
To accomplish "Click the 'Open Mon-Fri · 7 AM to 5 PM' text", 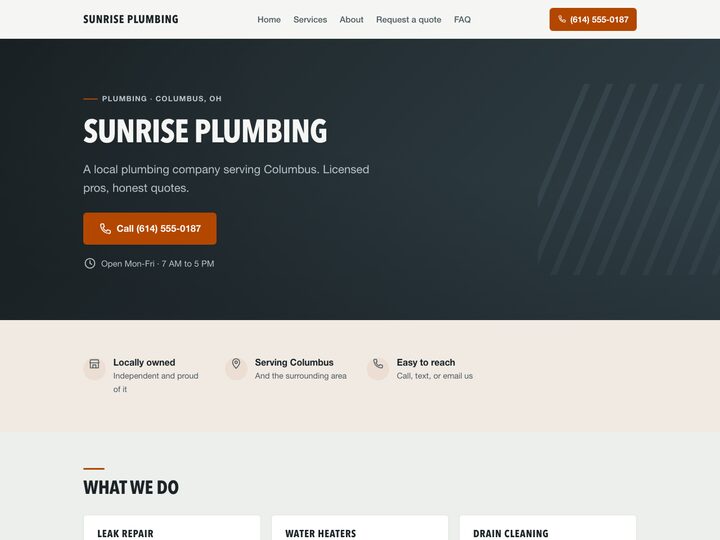I will 158,264.
